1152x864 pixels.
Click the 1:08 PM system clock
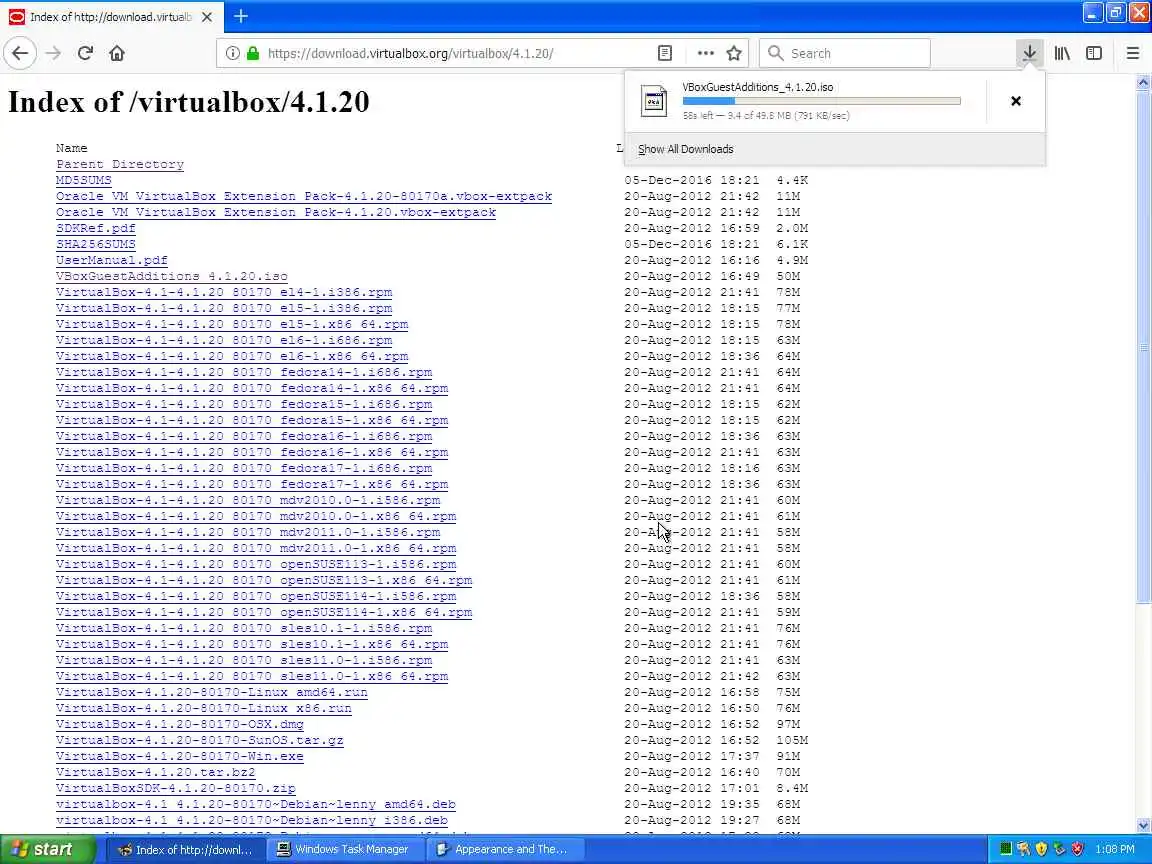click(x=1115, y=849)
